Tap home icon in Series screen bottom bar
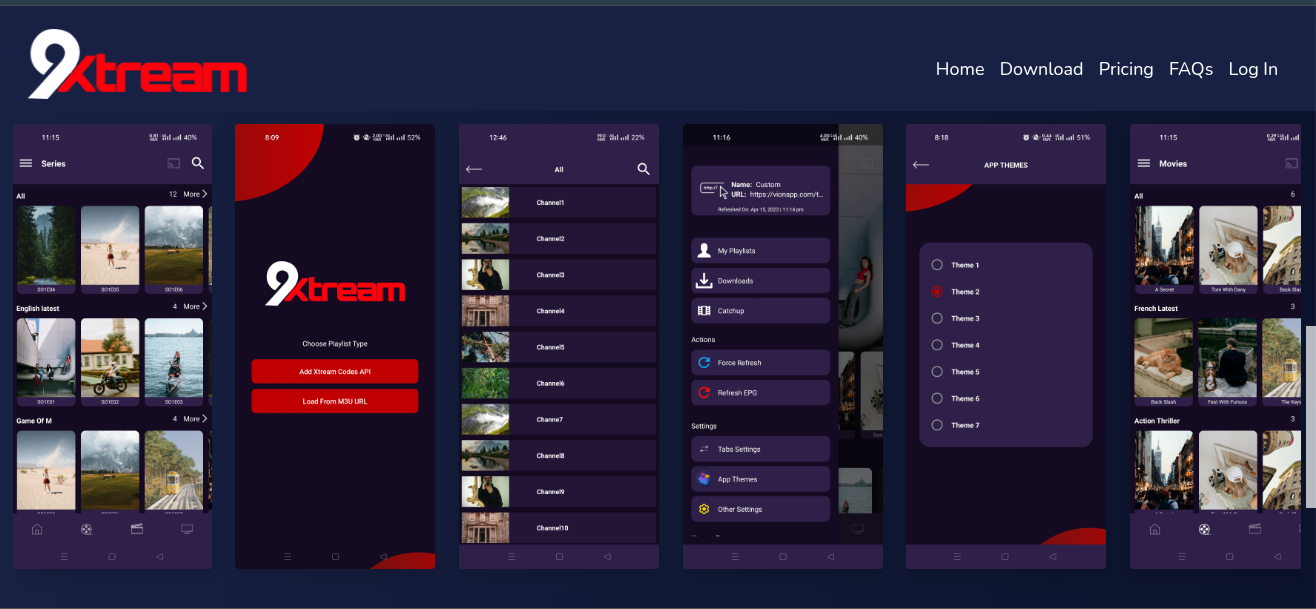This screenshot has height=609, width=1316. (x=37, y=529)
